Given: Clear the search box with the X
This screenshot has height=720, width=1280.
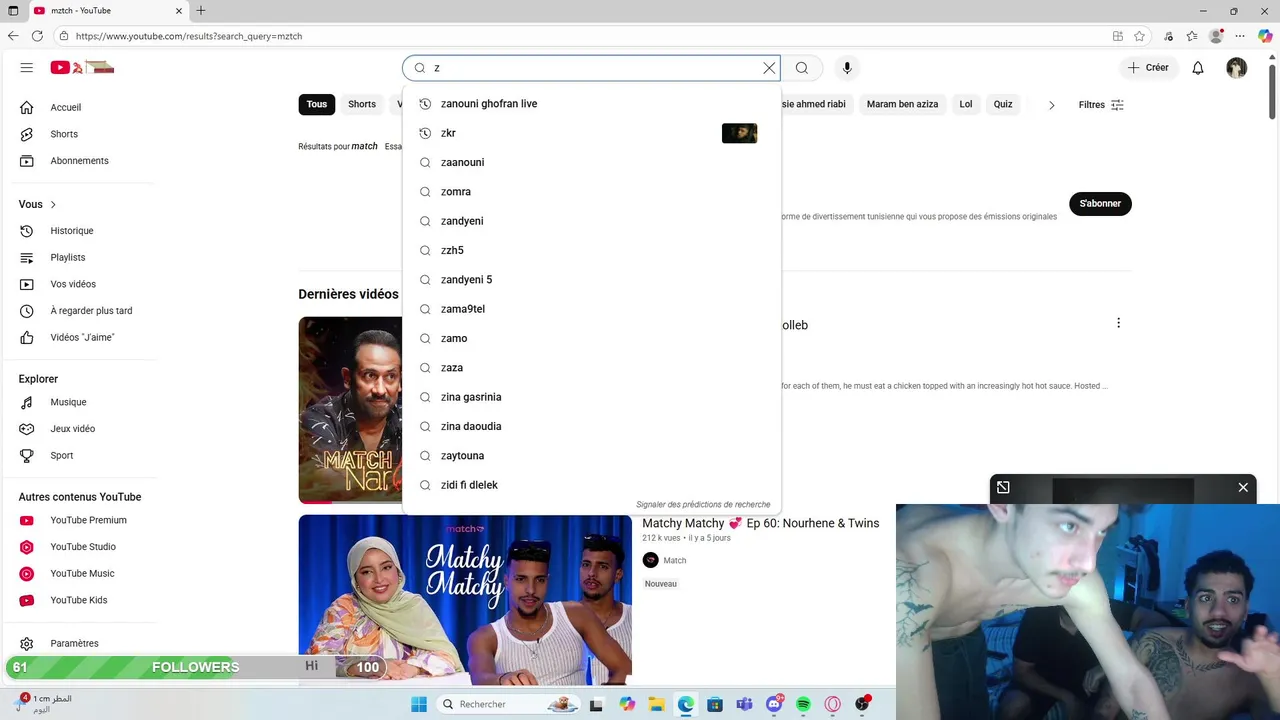Looking at the screenshot, I should [769, 68].
